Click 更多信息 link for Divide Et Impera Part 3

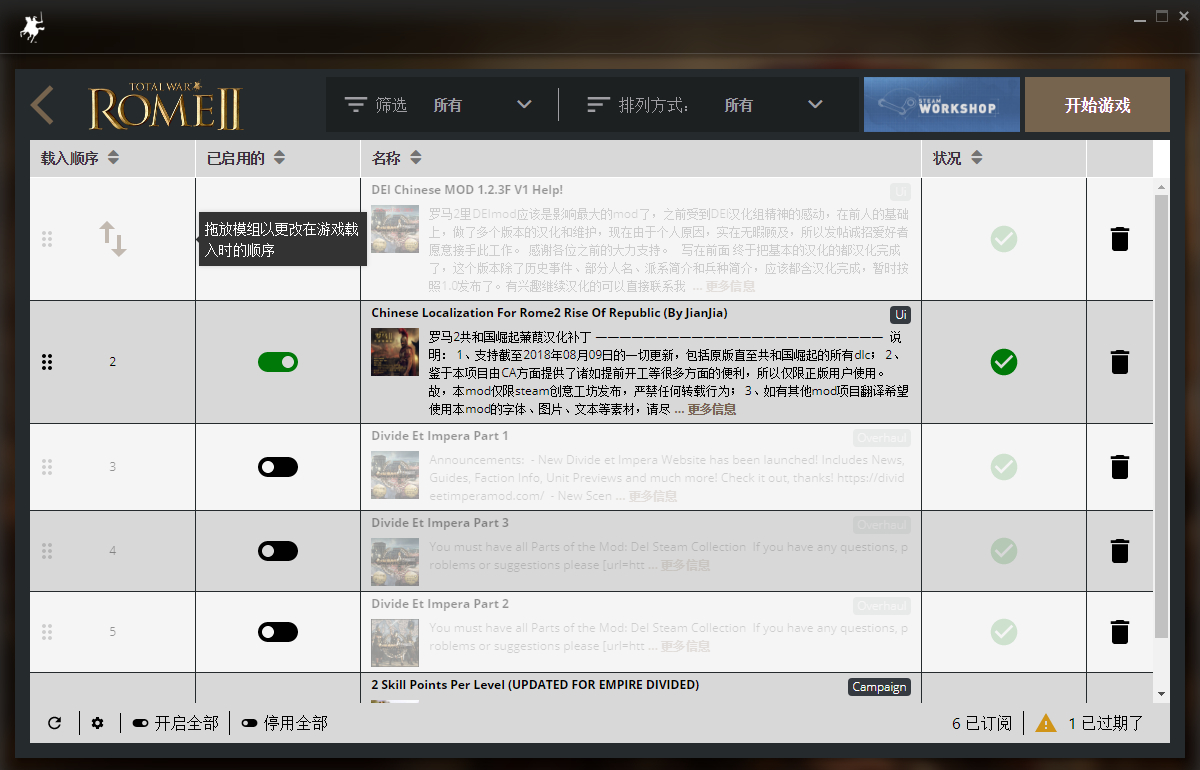tap(686, 565)
